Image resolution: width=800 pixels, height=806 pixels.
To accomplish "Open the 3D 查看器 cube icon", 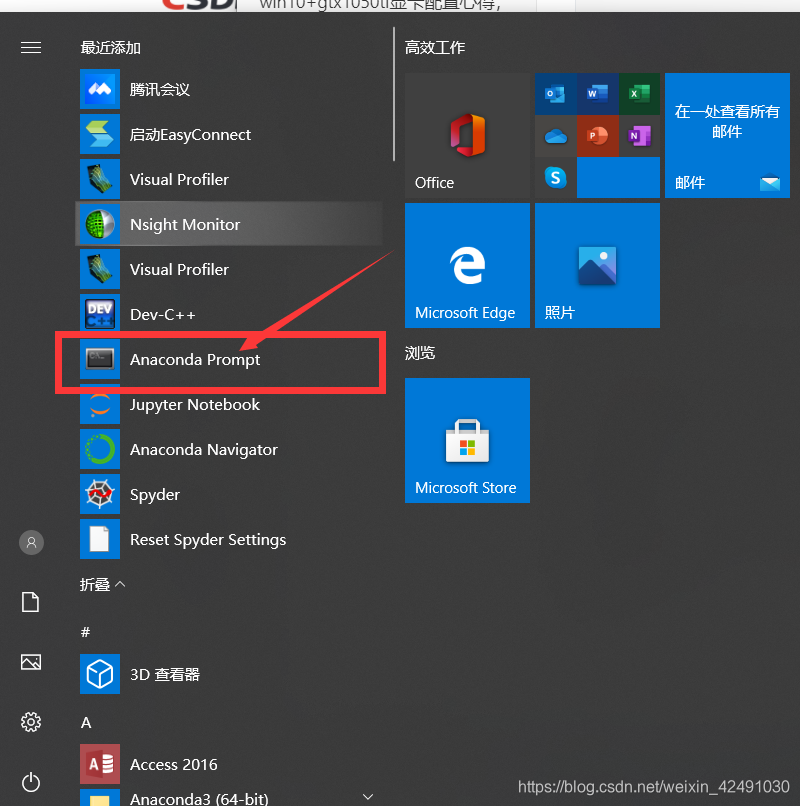I will tap(100, 674).
